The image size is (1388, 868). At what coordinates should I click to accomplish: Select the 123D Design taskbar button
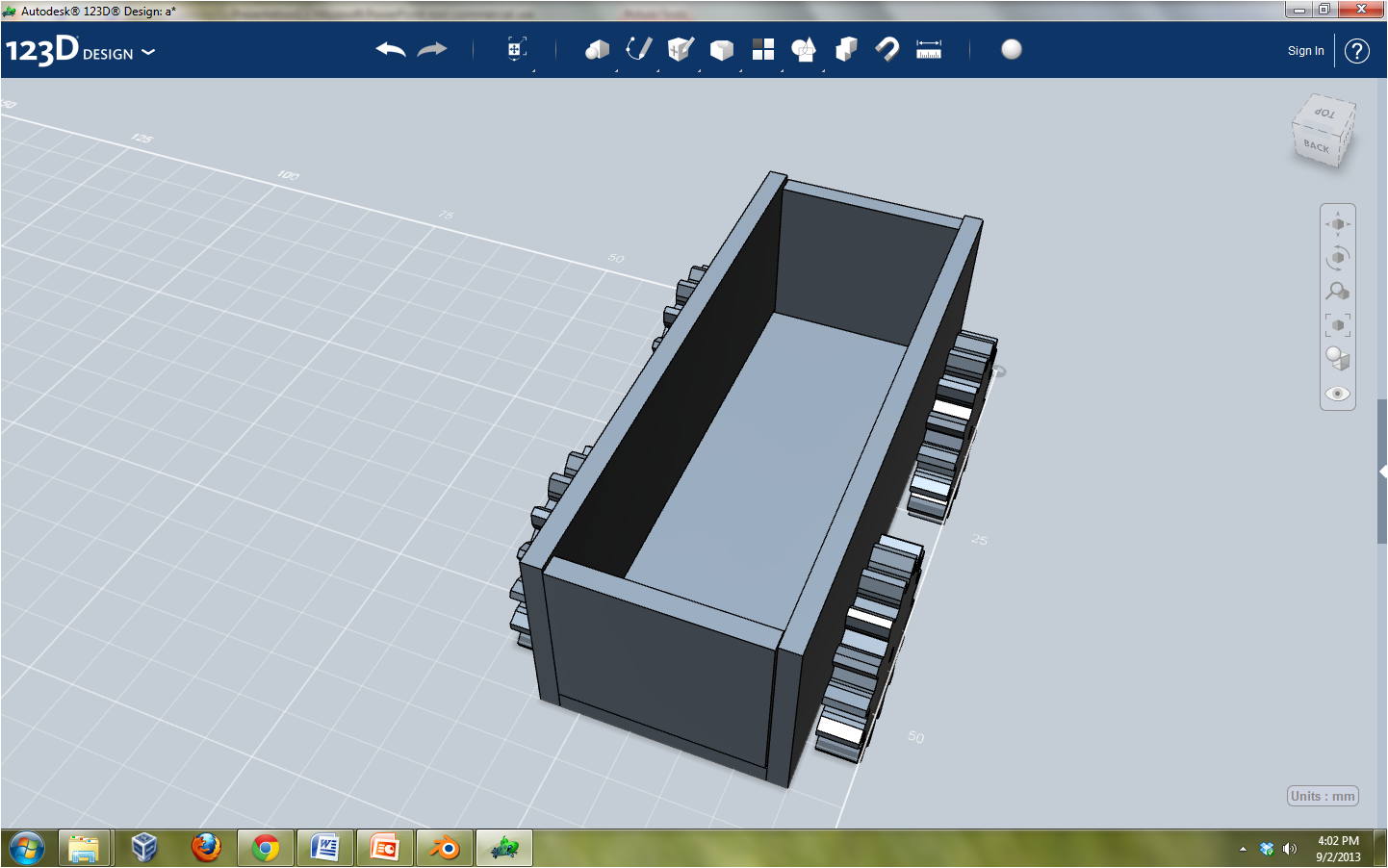pos(504,848)
